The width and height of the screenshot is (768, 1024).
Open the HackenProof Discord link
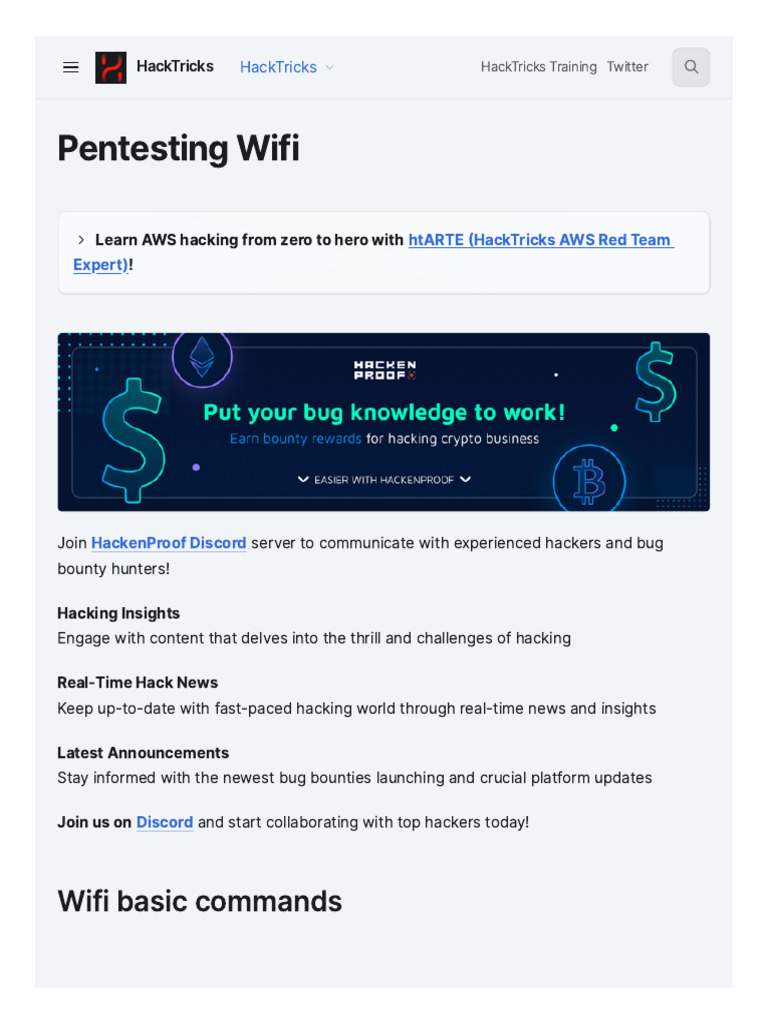coord(169,543)
